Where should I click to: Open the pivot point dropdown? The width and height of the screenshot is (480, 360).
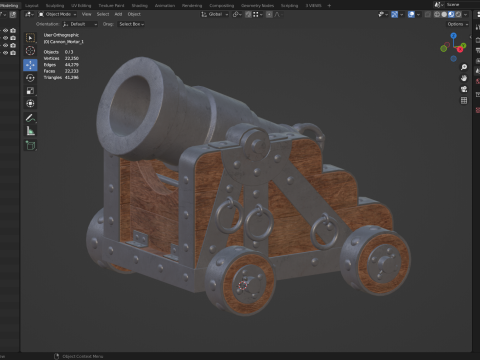(x=237, y=14)
